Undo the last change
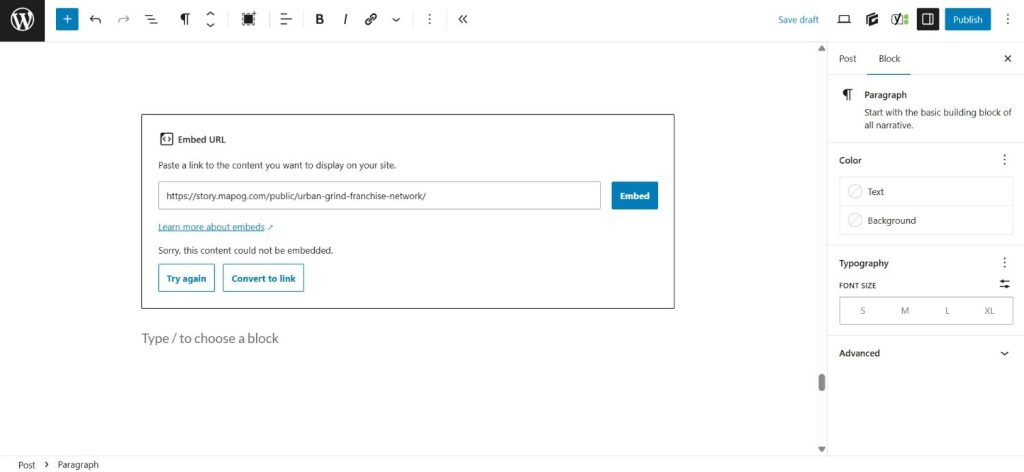 [95, 20]
